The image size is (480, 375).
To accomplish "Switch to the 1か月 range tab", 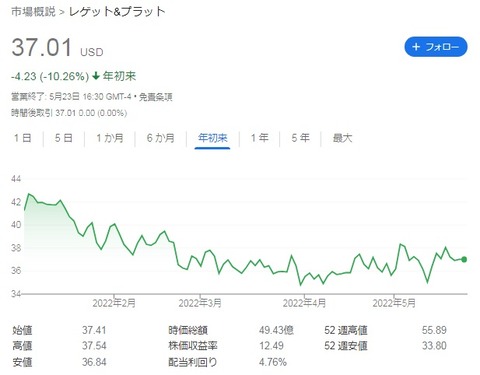I will [x=110, y=138].
